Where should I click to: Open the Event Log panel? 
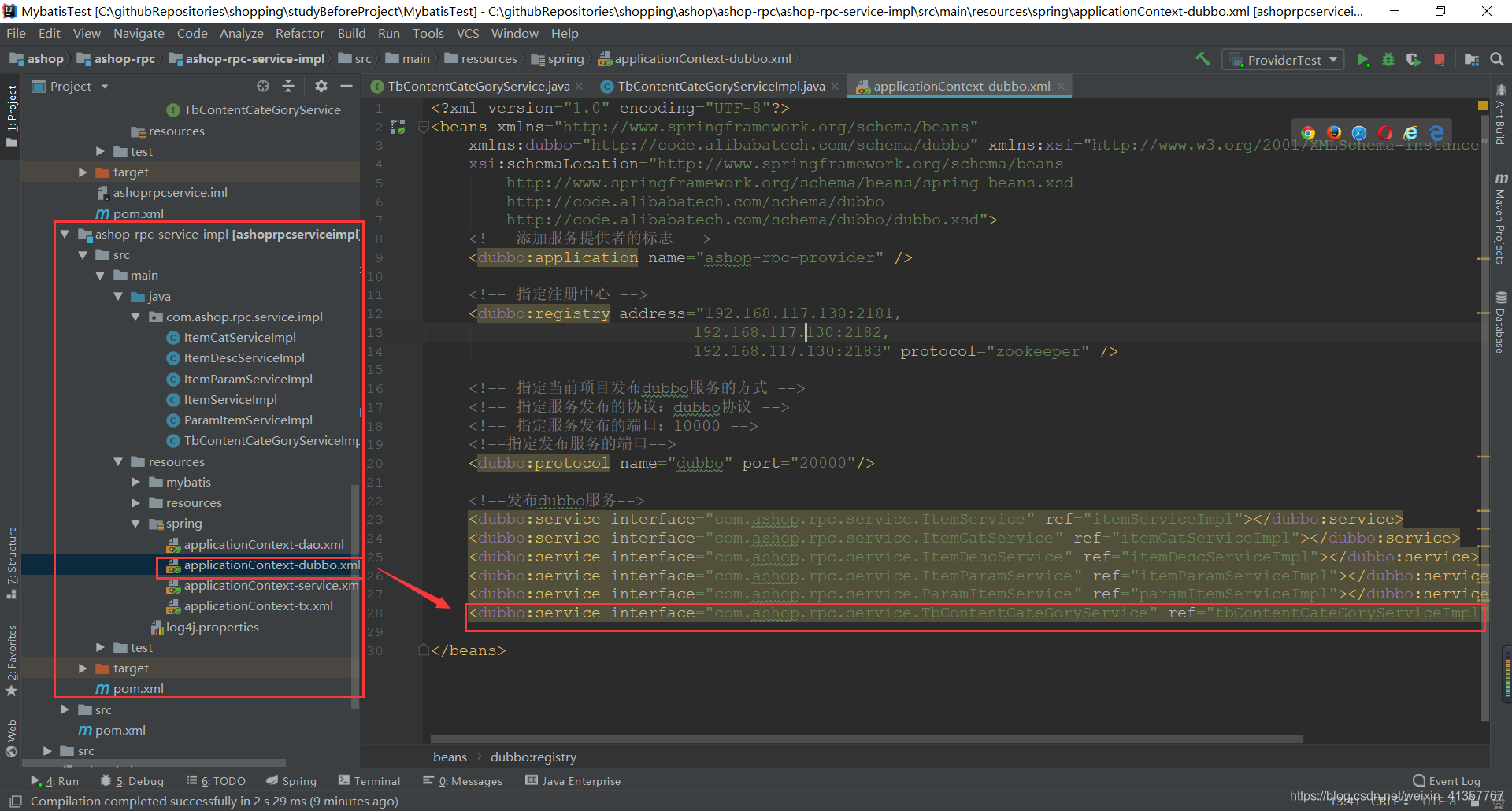click(1447, 781)
